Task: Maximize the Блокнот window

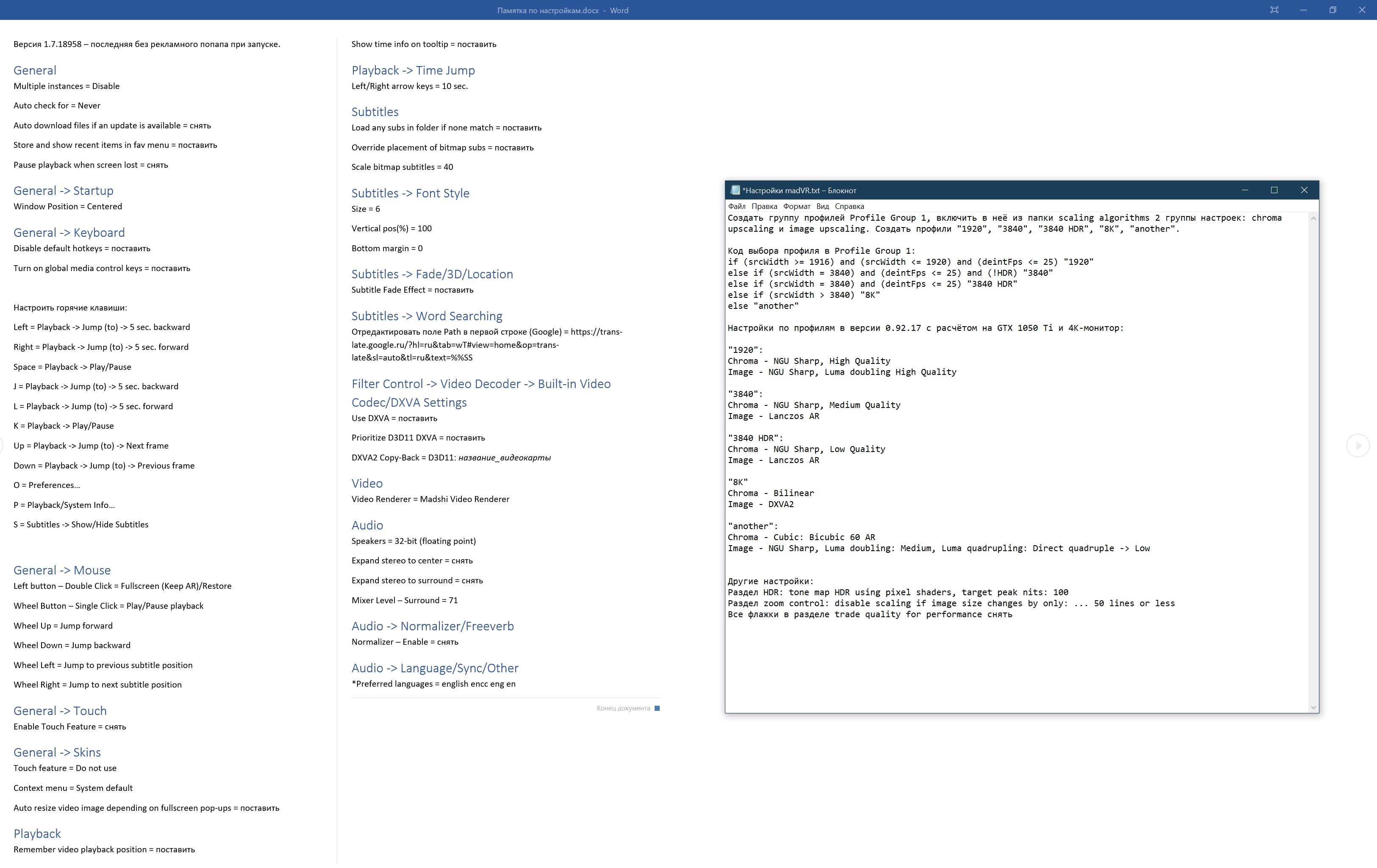Action: coord(1274,190)
